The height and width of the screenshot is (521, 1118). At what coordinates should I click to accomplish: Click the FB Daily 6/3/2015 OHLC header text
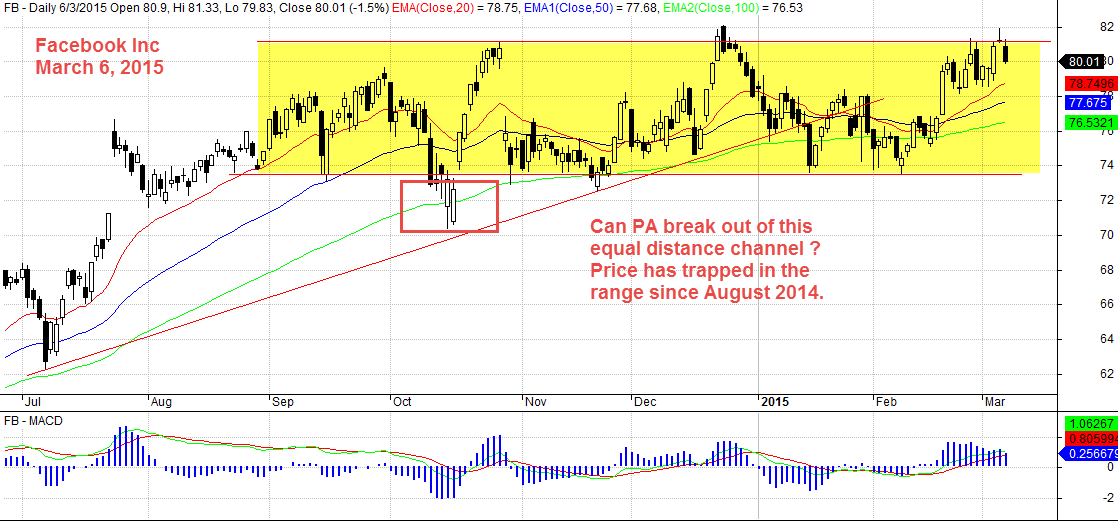195,9
